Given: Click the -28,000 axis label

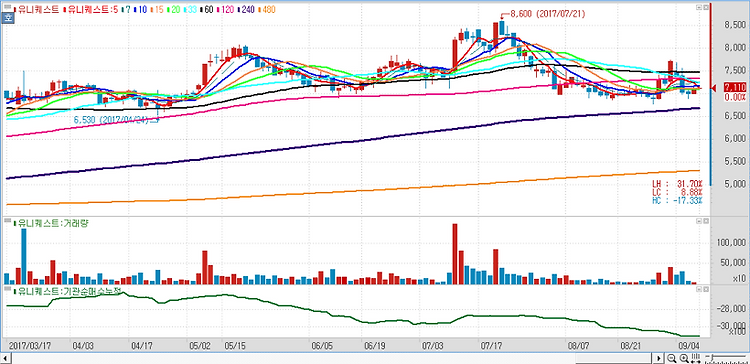Looking at the screenshot, I should [731, 308].
